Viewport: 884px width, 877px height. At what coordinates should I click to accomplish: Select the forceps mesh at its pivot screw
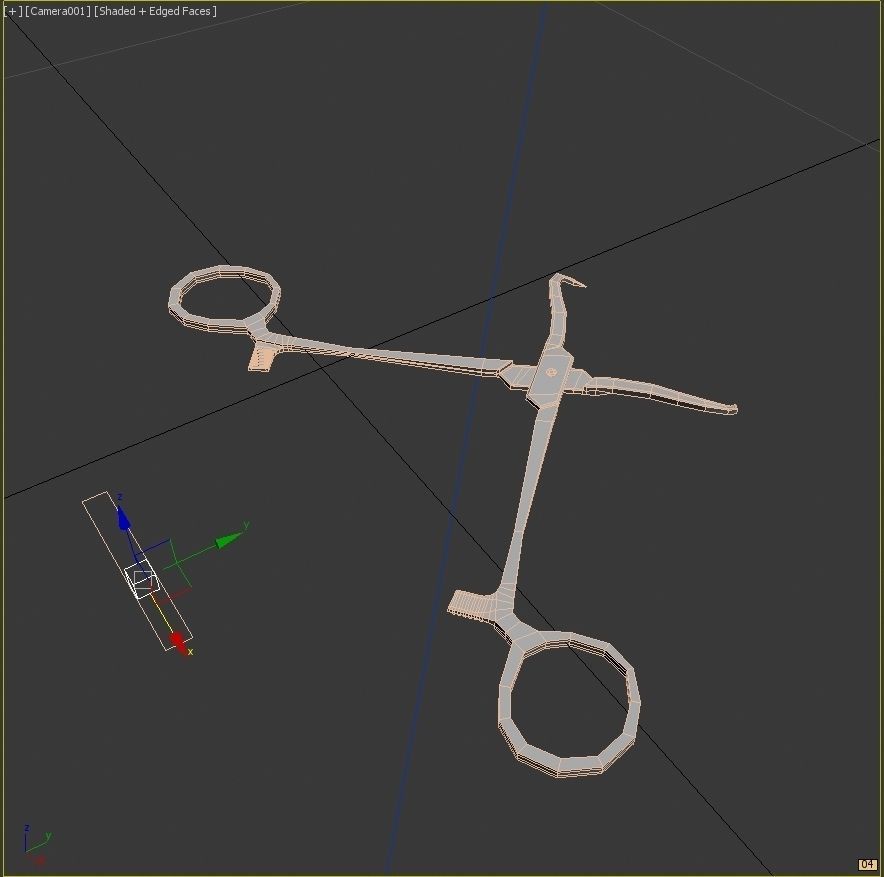pyautogui.click(x=551, y=372)
